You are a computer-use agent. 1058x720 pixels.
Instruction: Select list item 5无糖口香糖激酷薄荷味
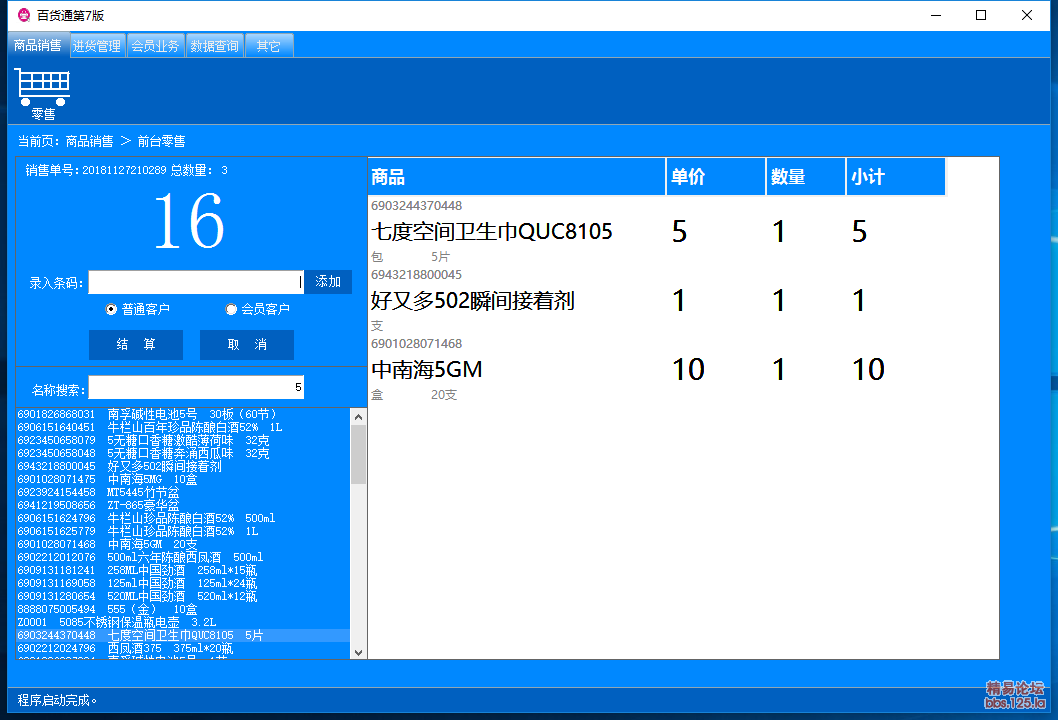click(x=182, y=440)
